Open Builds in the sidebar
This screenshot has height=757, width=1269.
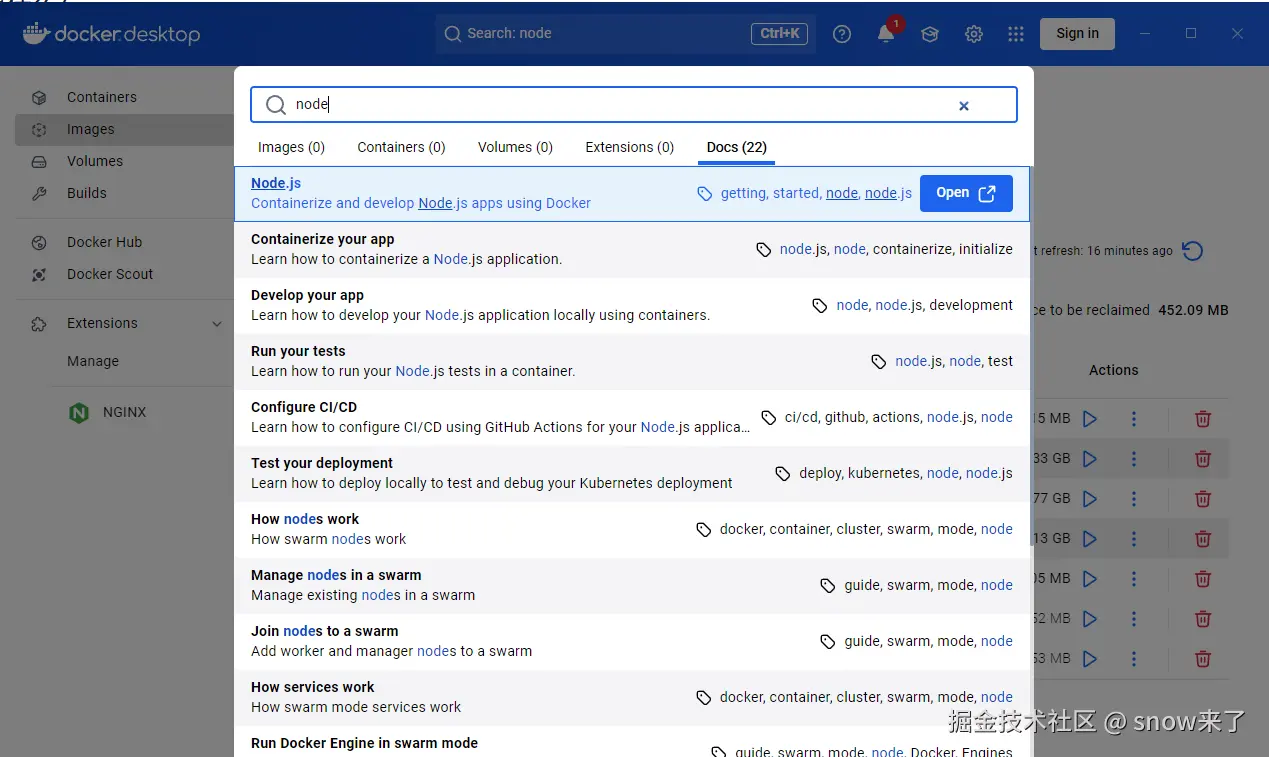pyautogui.click(x=124, y=193)
